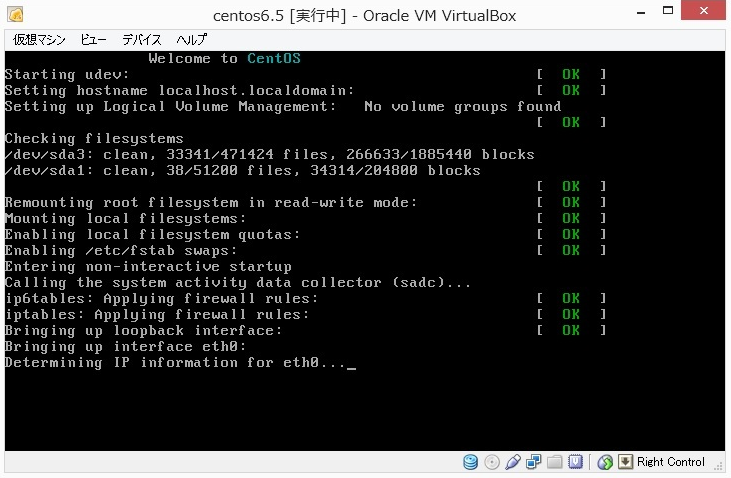The image size is (731, 478).
Task: Click the virtualization CPU chip icon
Action: (x=575, y=462)
